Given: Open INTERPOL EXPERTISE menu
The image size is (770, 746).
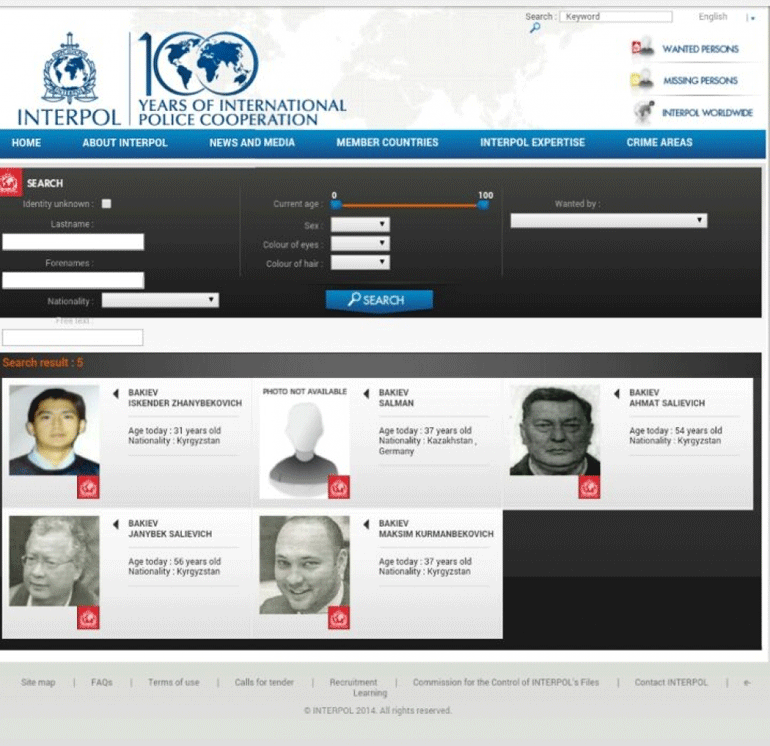Looking at the screenshot, I should 532,142.
